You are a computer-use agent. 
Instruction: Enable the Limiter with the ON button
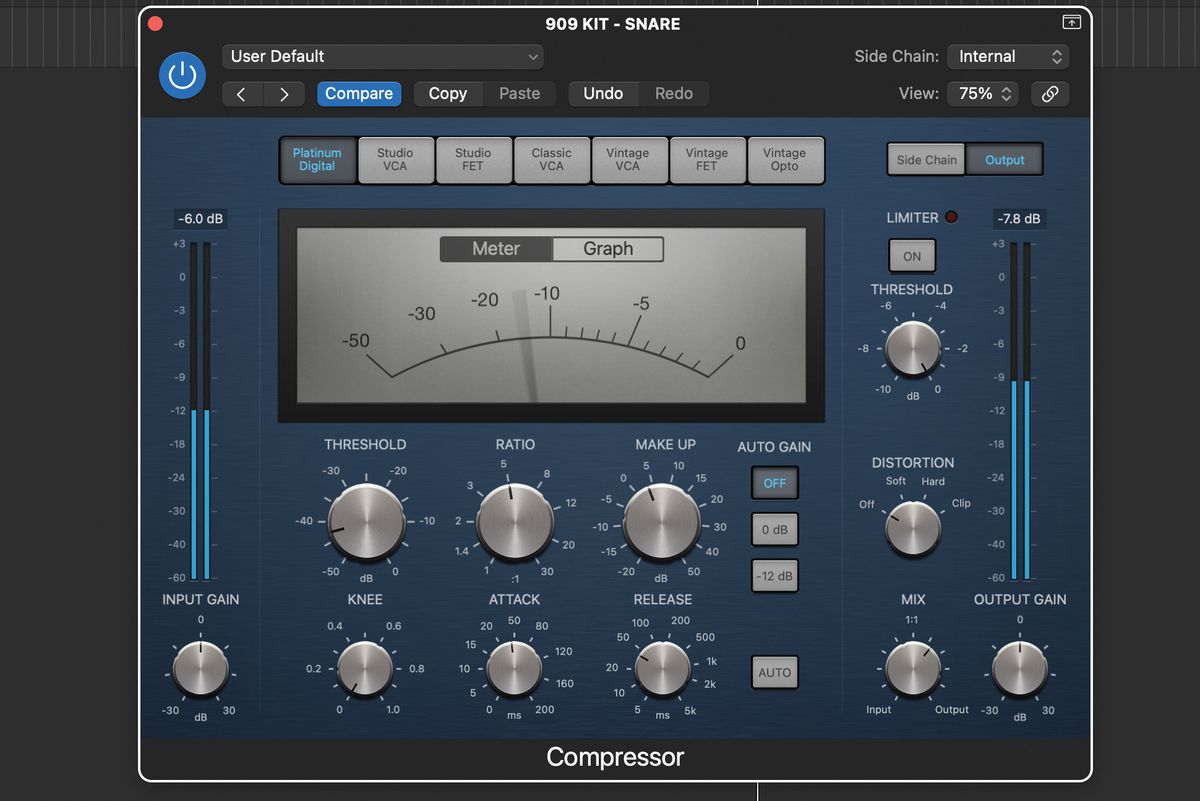[x=911, y=255]
